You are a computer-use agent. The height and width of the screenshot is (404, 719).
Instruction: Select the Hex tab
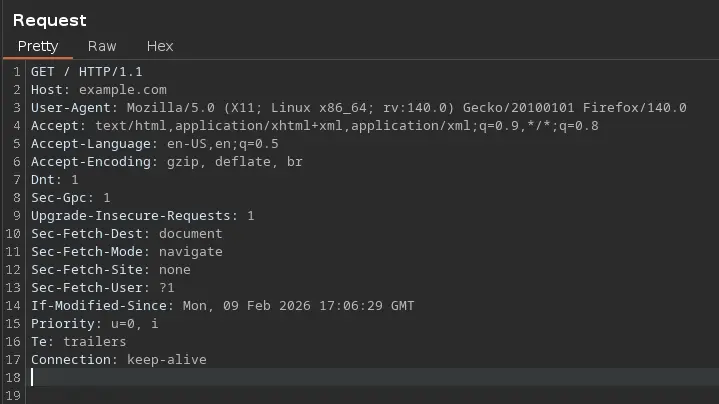(160, 46)
